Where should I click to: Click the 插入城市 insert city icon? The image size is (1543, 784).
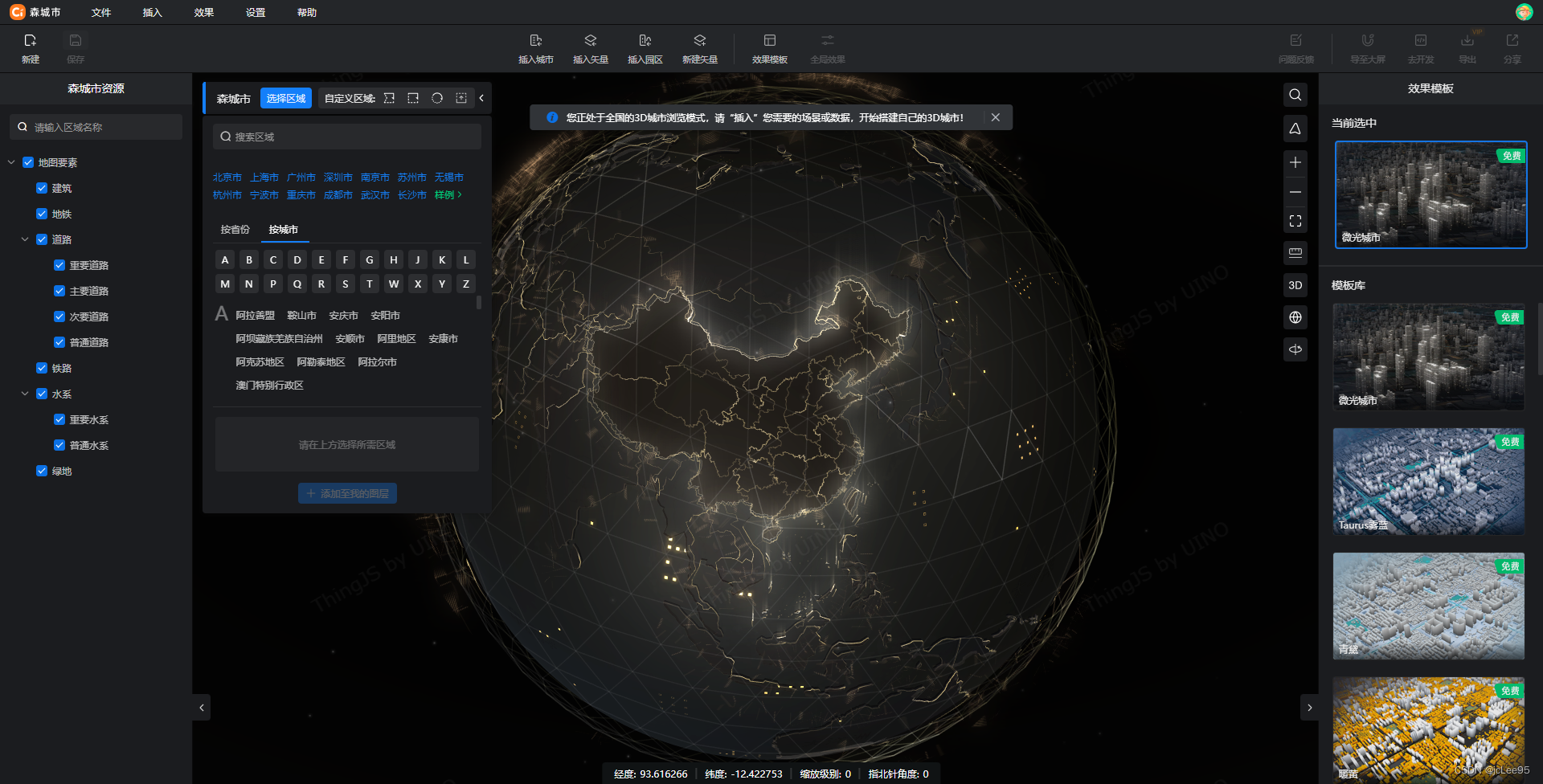536,40
